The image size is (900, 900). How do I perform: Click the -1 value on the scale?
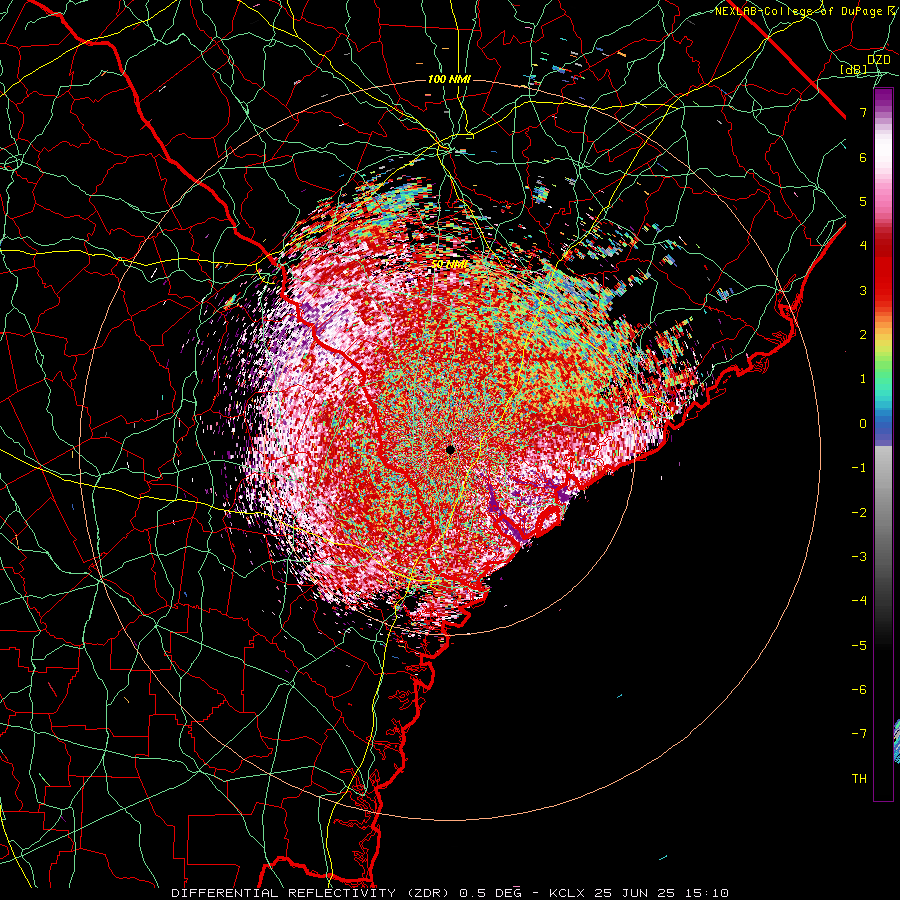859,468
